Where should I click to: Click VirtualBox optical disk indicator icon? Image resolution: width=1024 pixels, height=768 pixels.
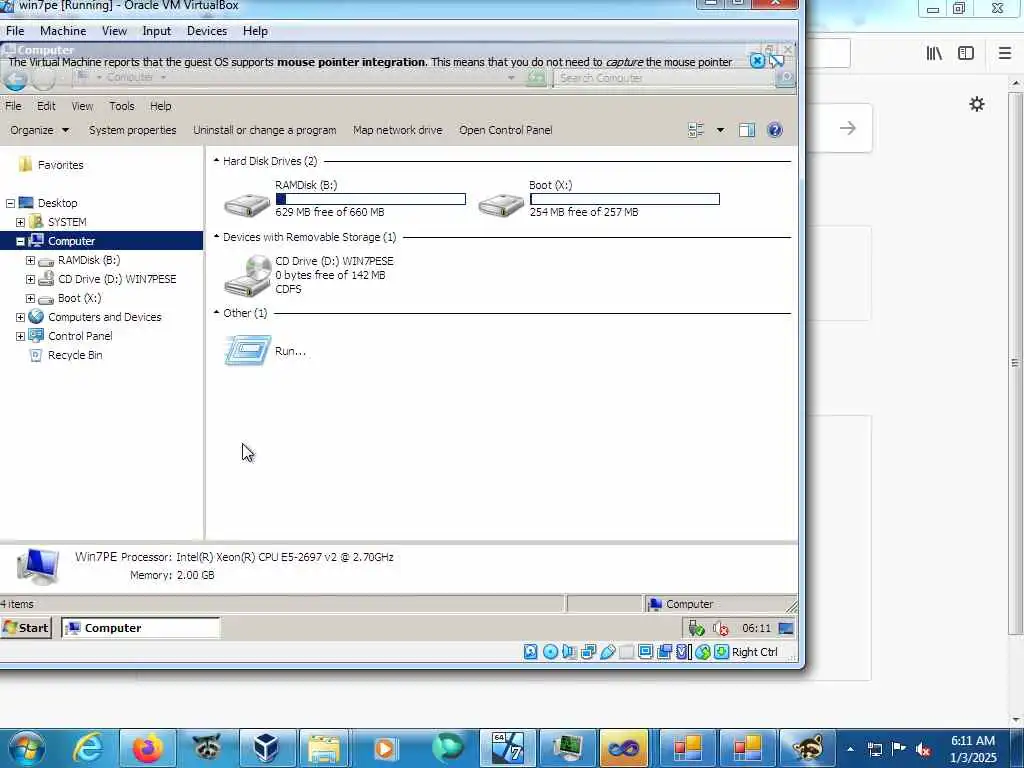551,652
